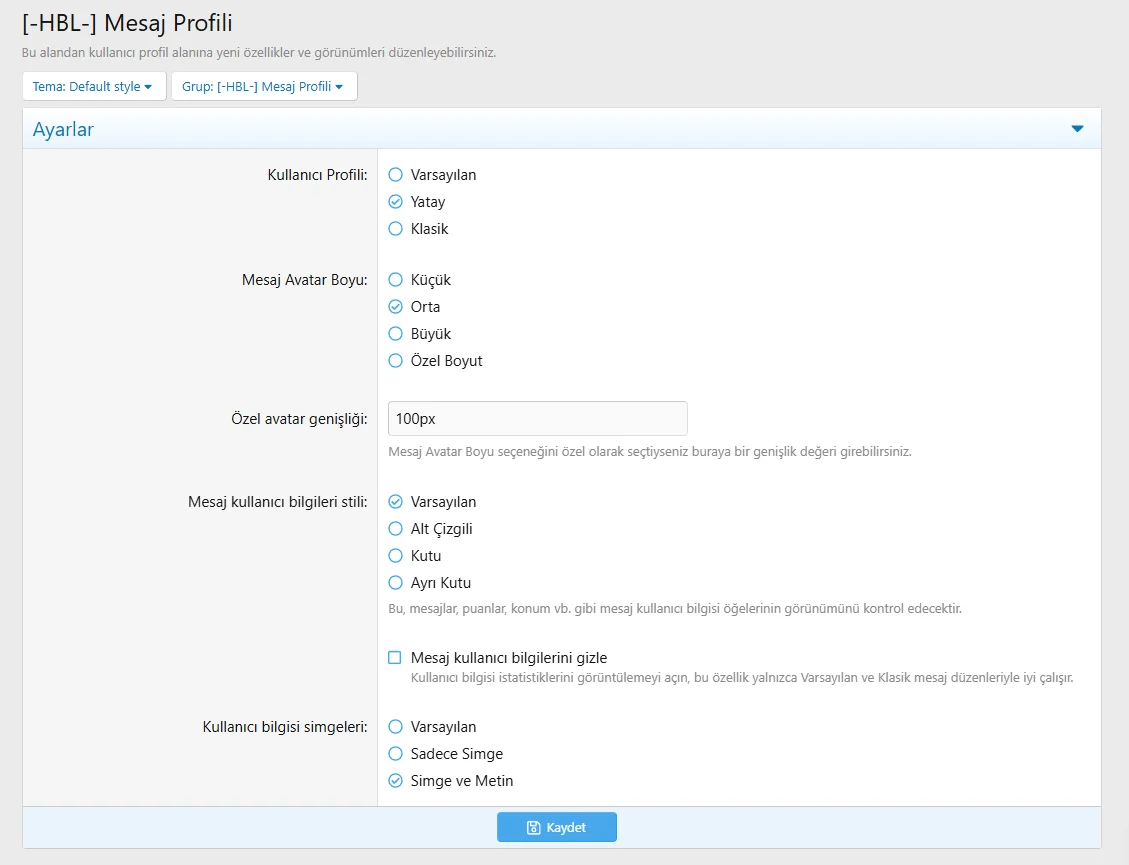Enable Mesaj kullanıcı bilgilerini gizle checkbox
The height and width of the screenshot is (865, 1129).
coord(395,658)
